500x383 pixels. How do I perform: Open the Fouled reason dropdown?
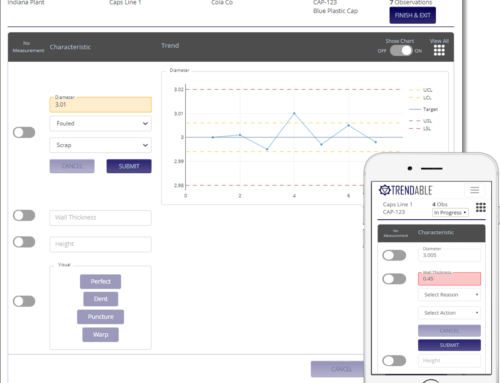point(101,123)
